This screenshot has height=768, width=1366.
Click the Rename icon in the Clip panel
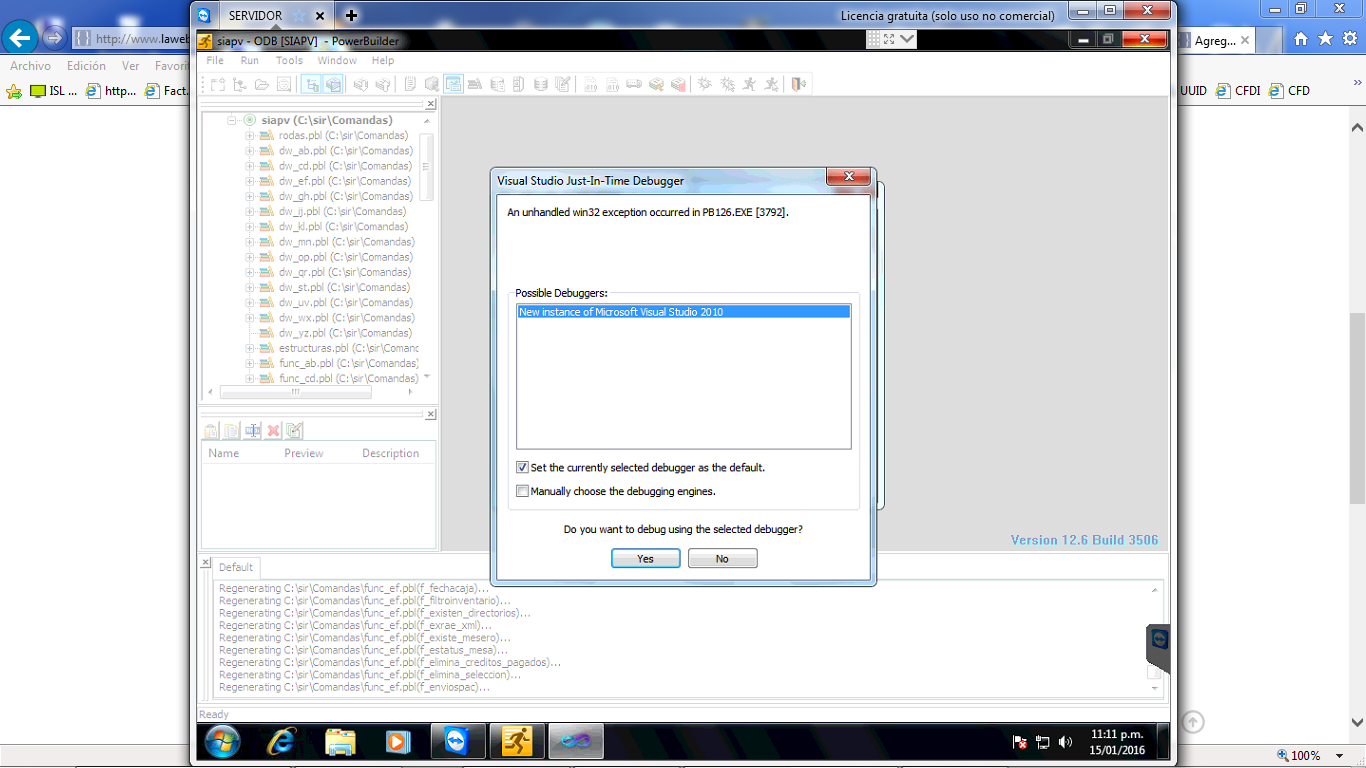[253, 431]
